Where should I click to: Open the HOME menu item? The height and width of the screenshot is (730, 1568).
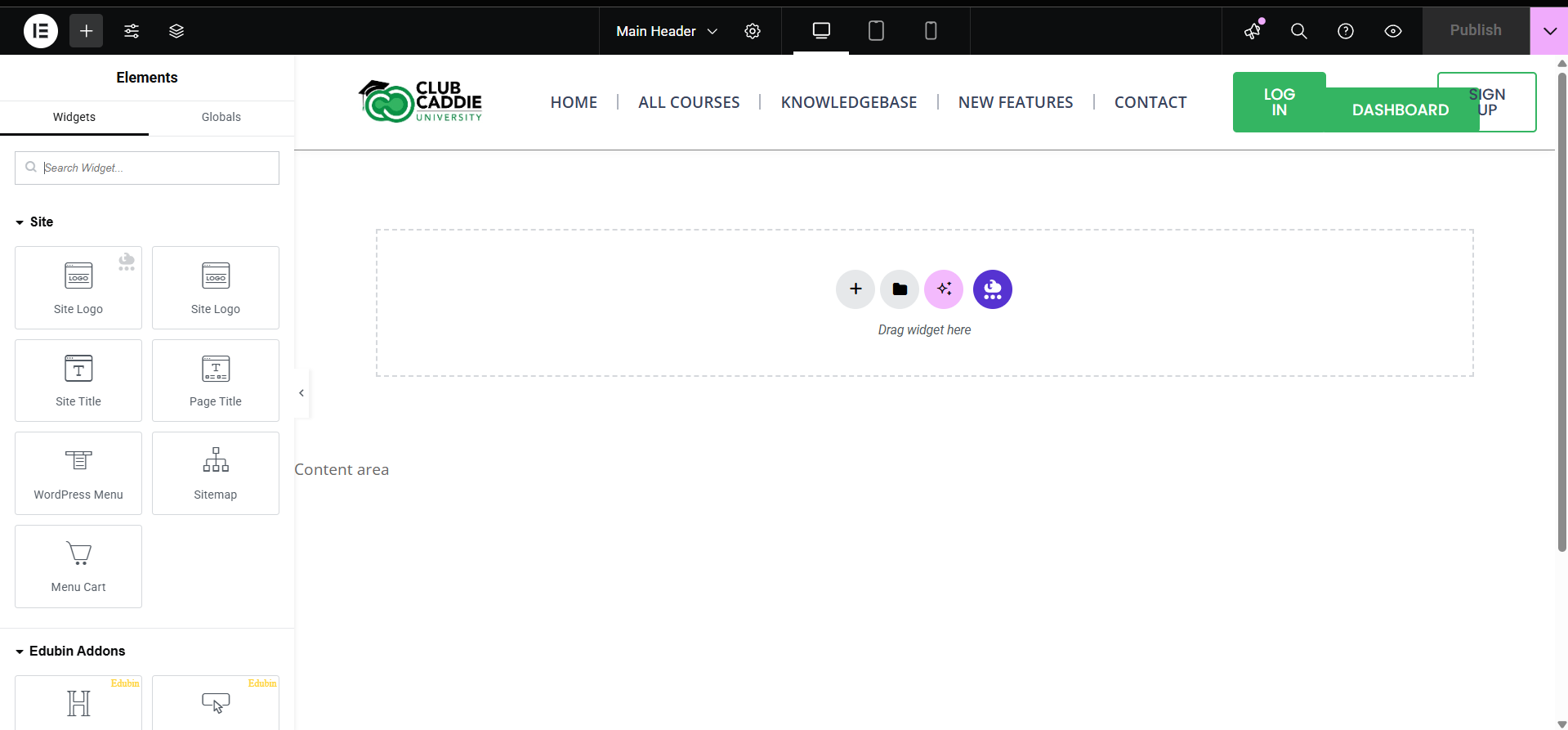tap(574, 102)
